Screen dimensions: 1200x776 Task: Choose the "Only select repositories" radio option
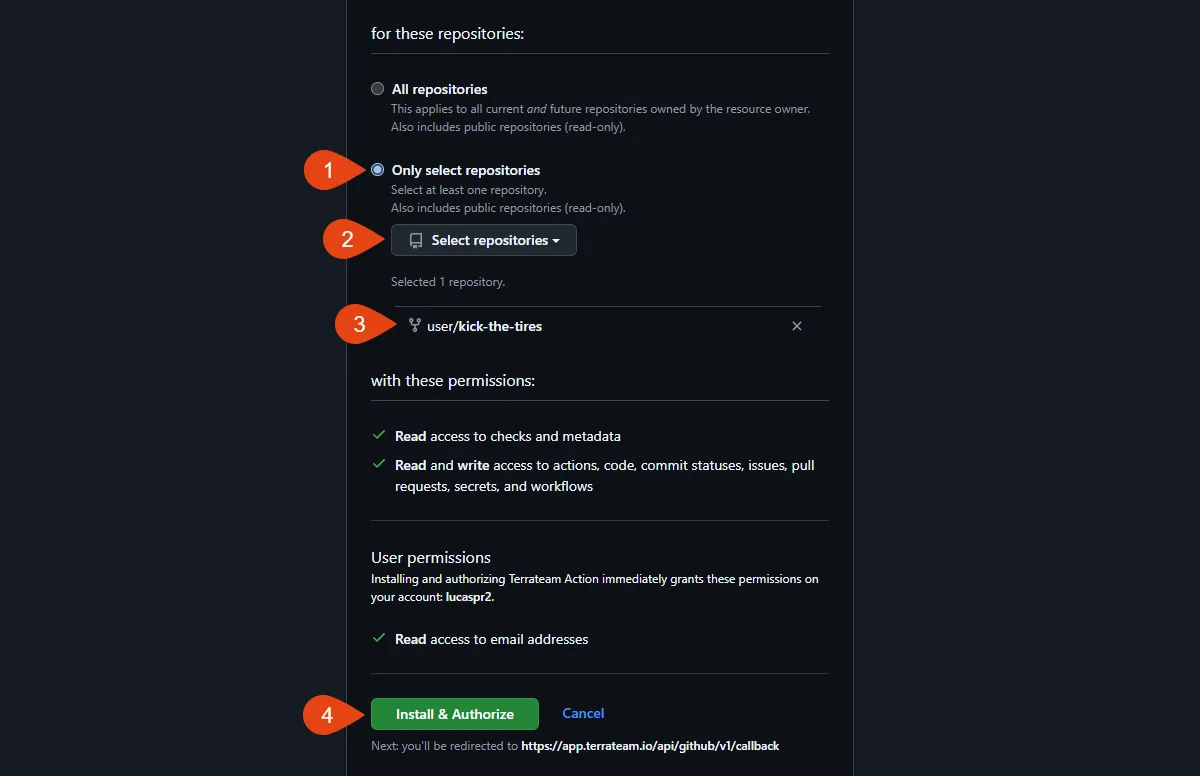tap(377, 170)
